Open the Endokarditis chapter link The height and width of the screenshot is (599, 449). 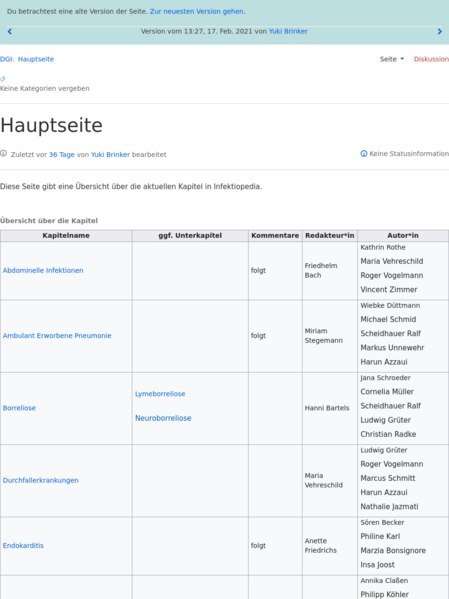point(23,546)
